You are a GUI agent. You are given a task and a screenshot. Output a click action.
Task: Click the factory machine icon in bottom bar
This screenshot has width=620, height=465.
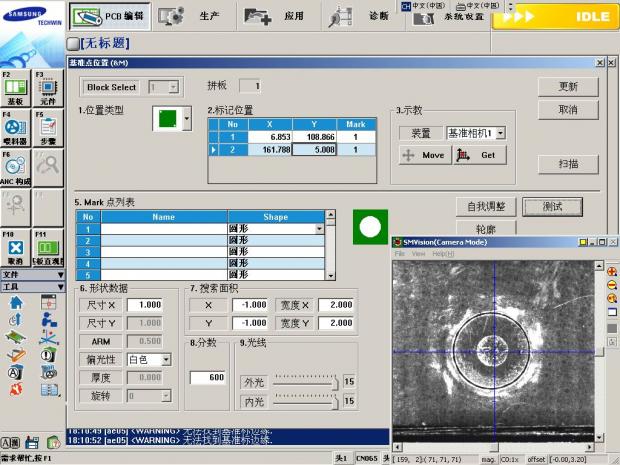(32, 442)
